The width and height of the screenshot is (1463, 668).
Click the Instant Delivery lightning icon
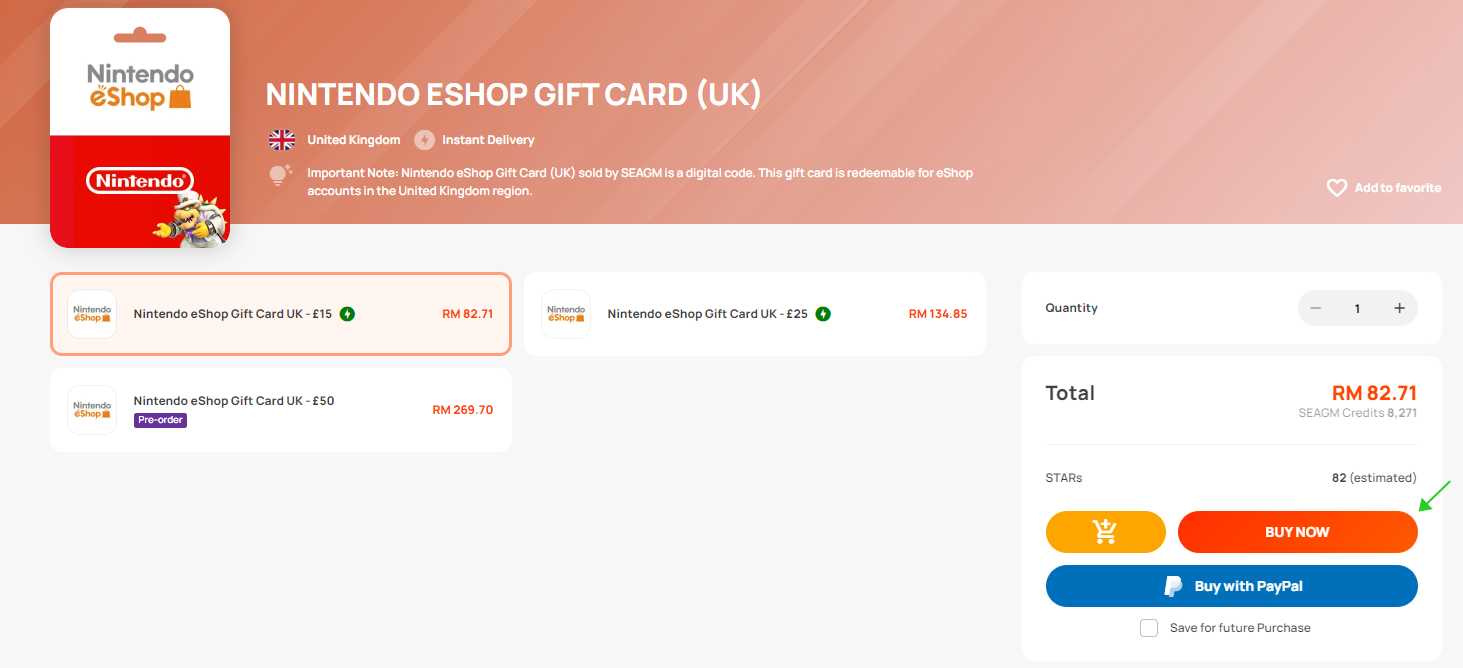pyautogui.click(x=425, y=140)
